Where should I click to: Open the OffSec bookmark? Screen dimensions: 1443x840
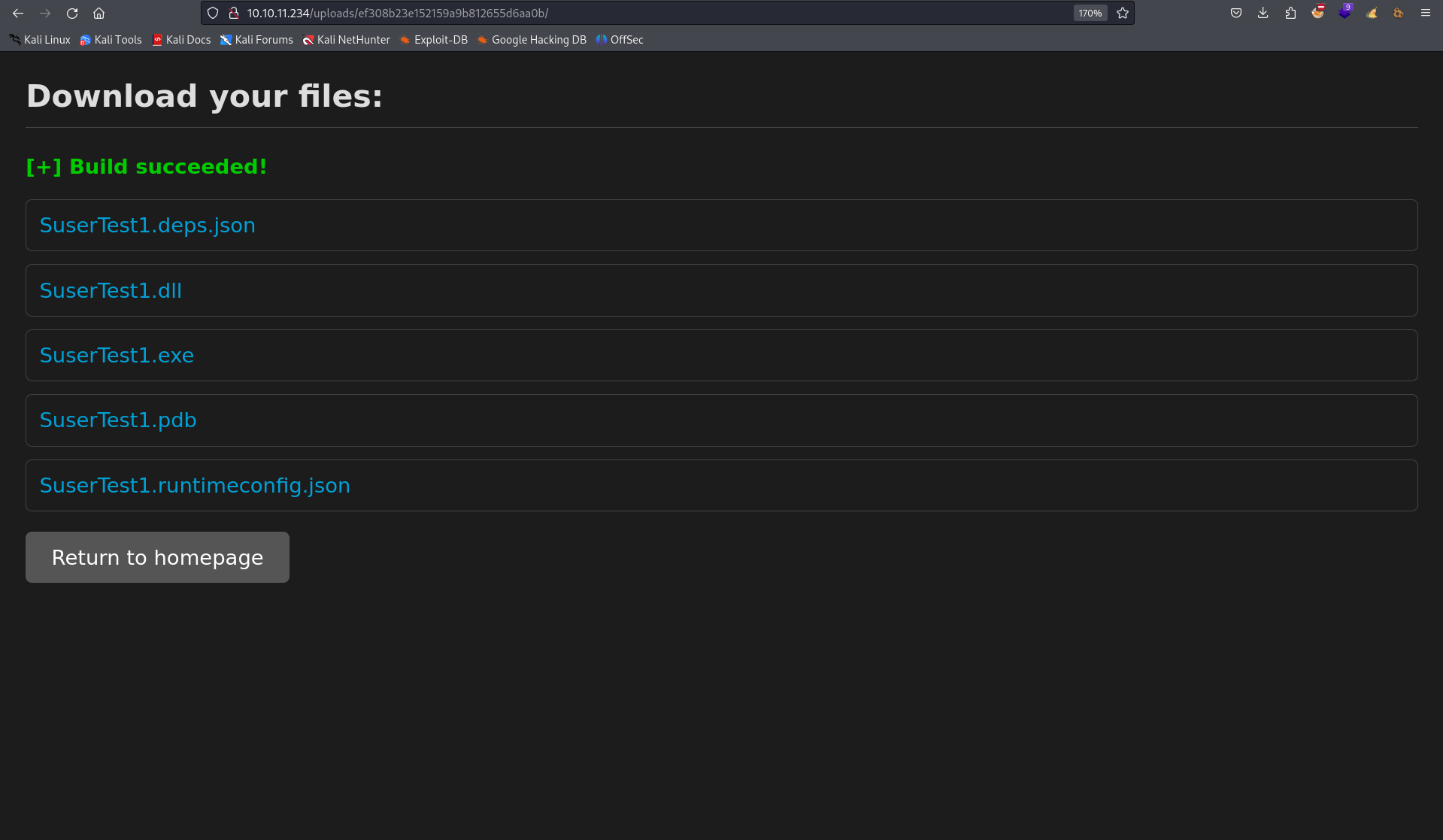point(620,40)
